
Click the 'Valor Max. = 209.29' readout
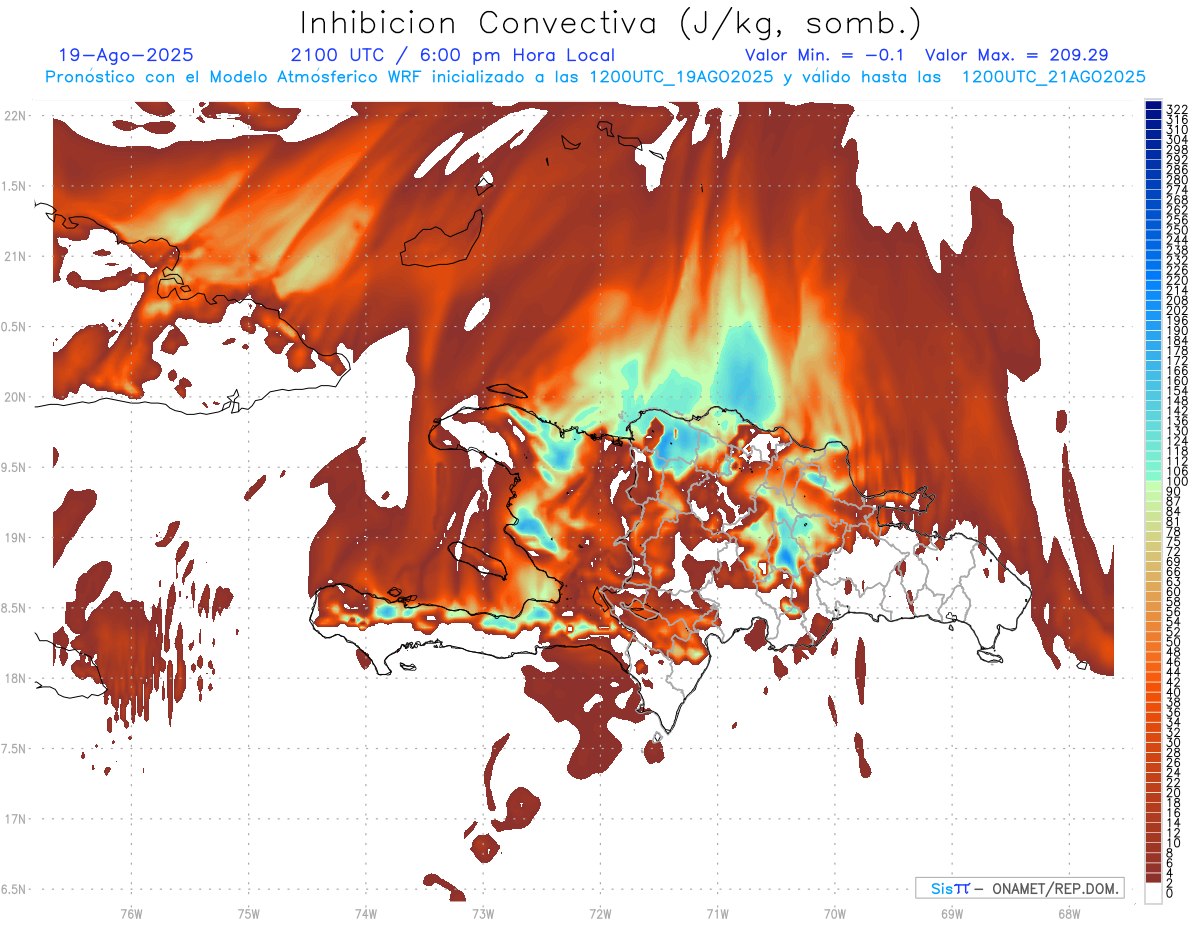click(1017, 56)
